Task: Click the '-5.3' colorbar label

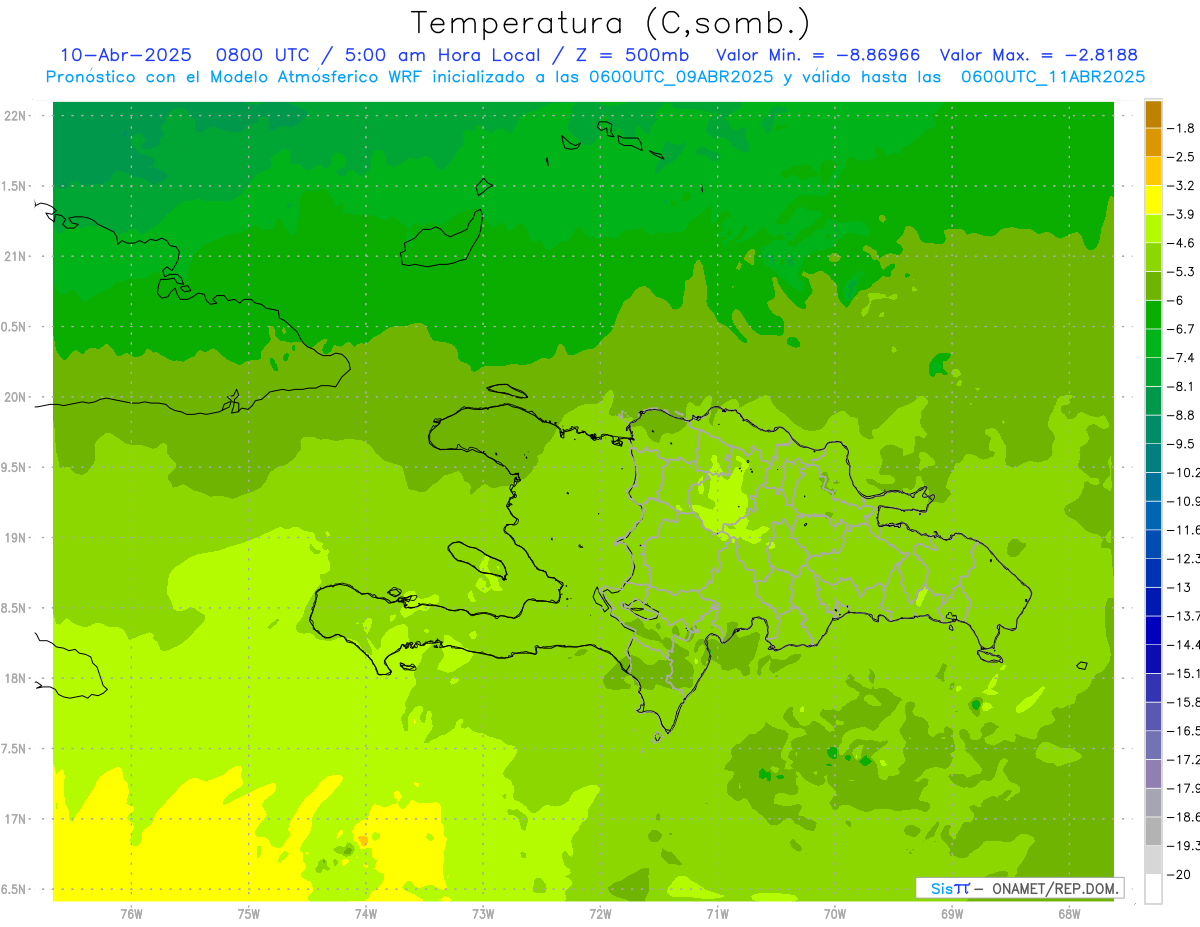Action: [1182, 272]
